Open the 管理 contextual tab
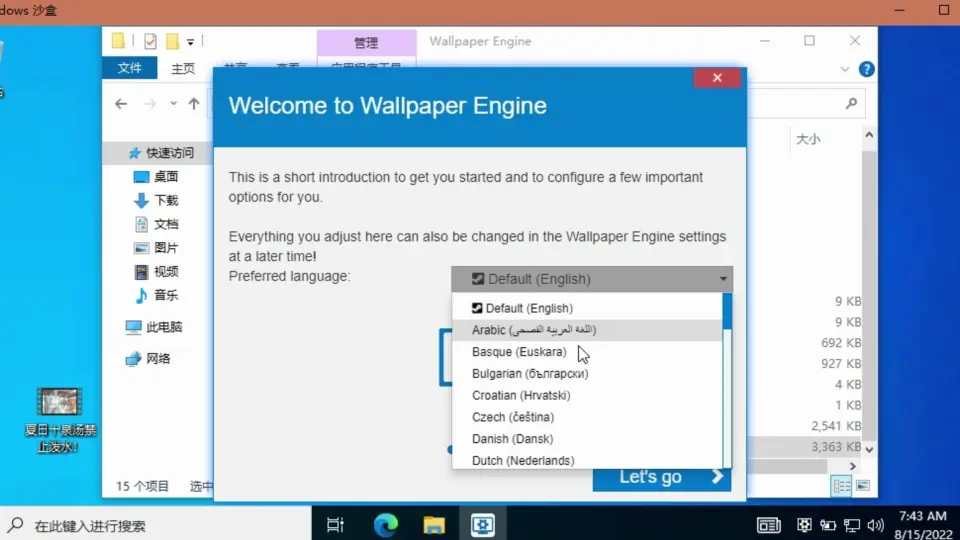 pos(366,42)
